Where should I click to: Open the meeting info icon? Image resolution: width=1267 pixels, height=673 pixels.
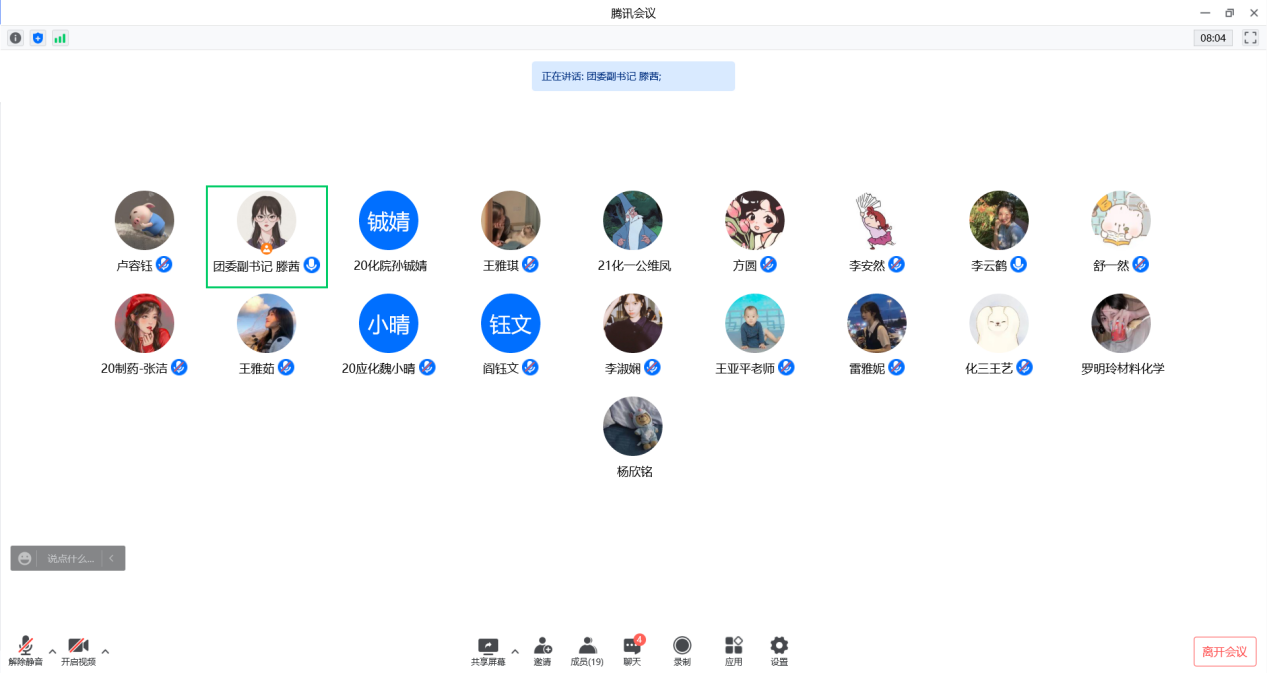[15, 38]
